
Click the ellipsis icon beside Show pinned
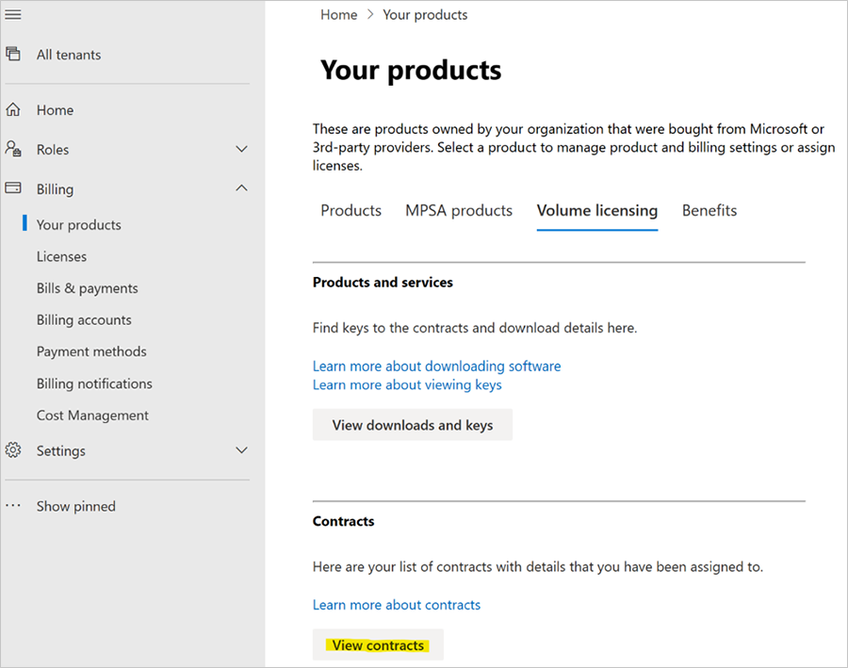click(13, 506)
